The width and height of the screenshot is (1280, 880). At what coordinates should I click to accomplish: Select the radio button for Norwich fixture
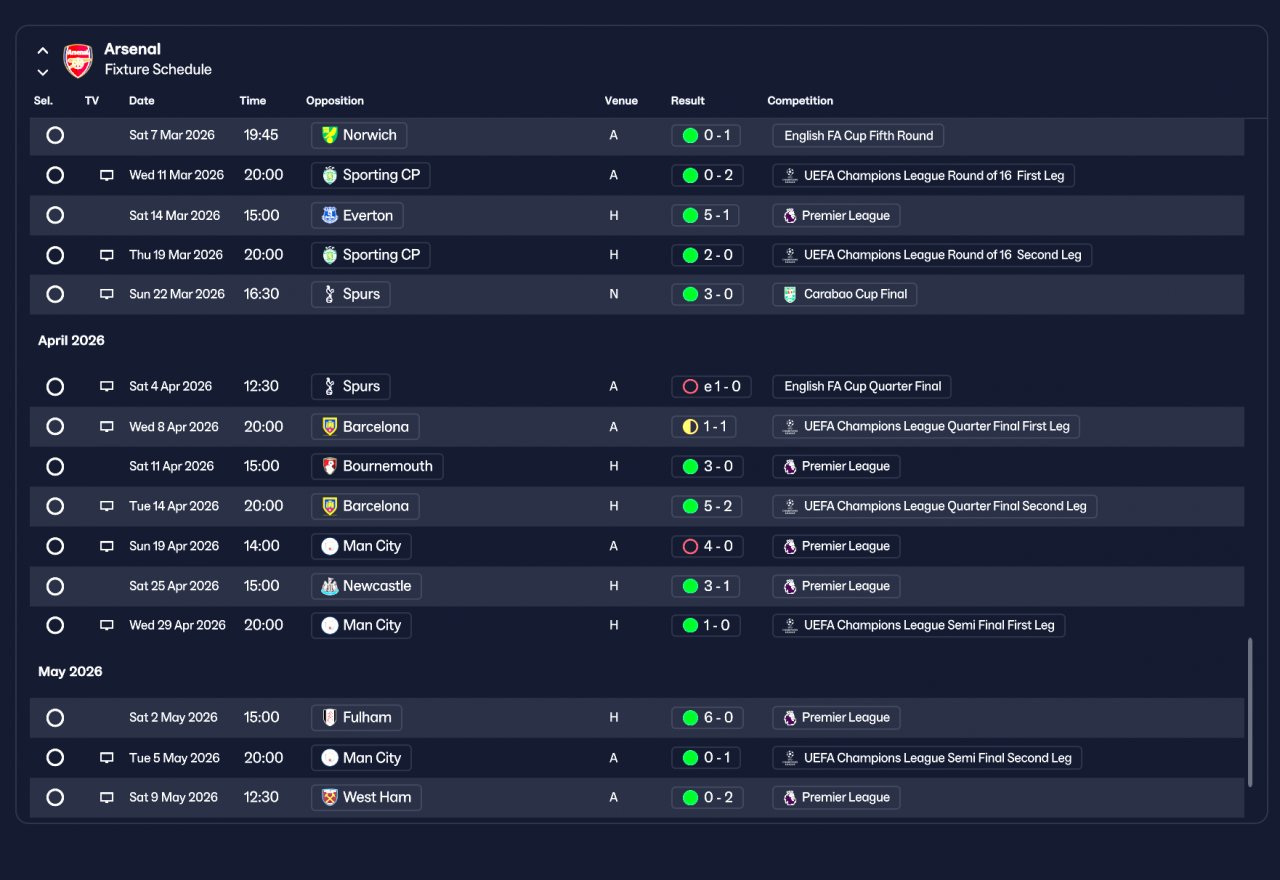pyautogui.click(x=55, y=135)
